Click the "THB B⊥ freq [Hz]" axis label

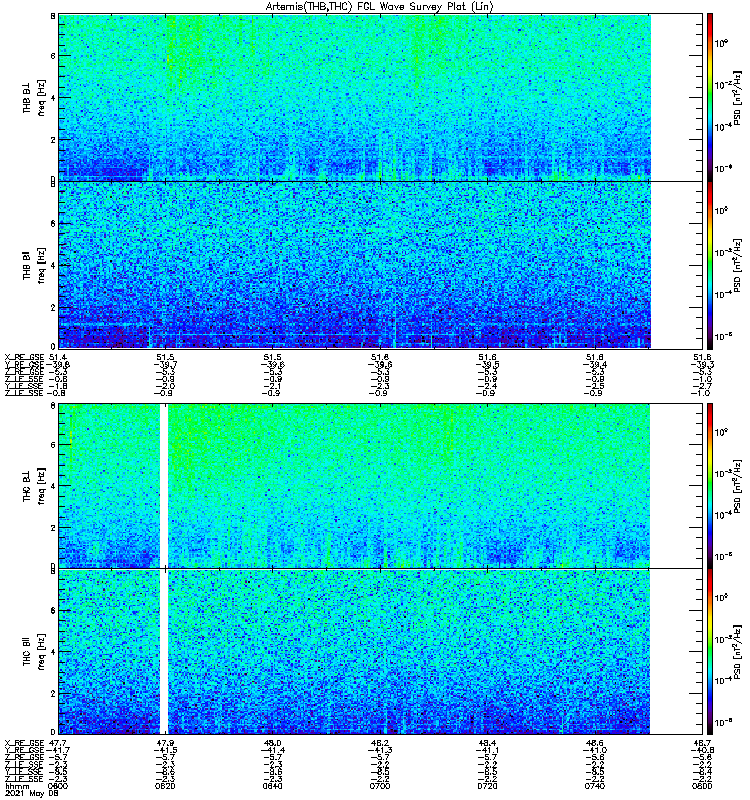pyautogui.click(x=34, y=98)
